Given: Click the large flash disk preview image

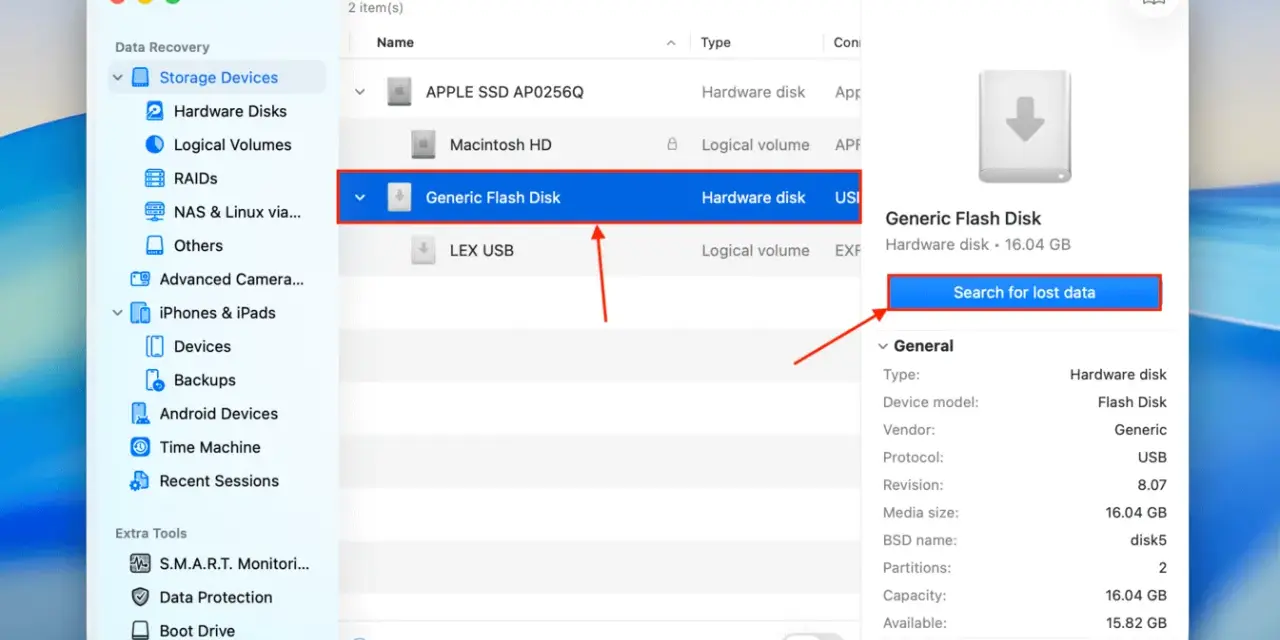Looking at the screenshot, I should point(1025,127).
